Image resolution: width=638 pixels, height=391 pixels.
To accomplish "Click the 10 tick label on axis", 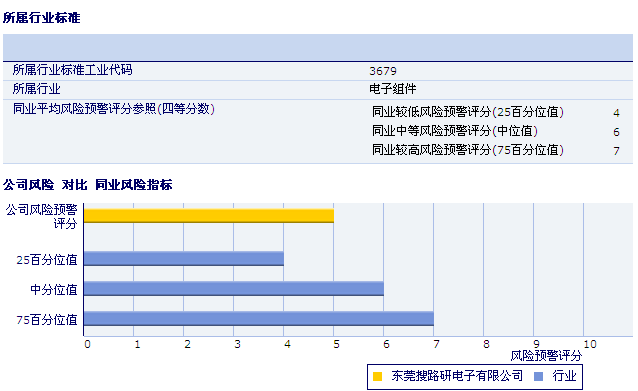I will tap(590, 344).
